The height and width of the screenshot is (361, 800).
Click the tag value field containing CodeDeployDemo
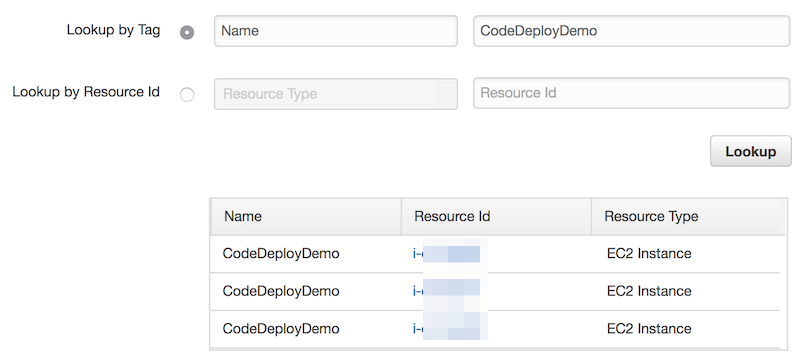click(x=632, y=31)
